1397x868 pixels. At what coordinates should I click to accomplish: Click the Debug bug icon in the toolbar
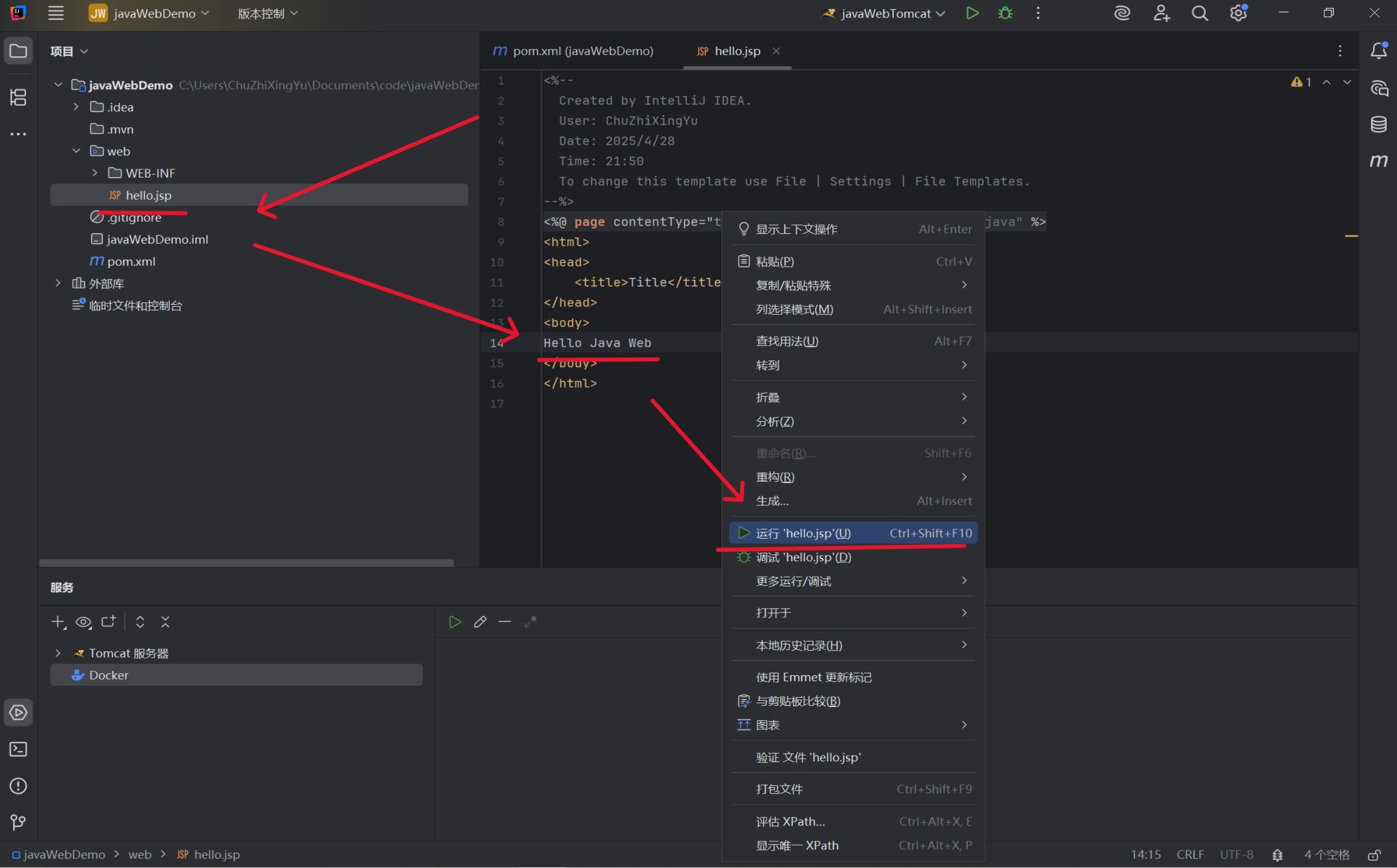click(1004, 13)
